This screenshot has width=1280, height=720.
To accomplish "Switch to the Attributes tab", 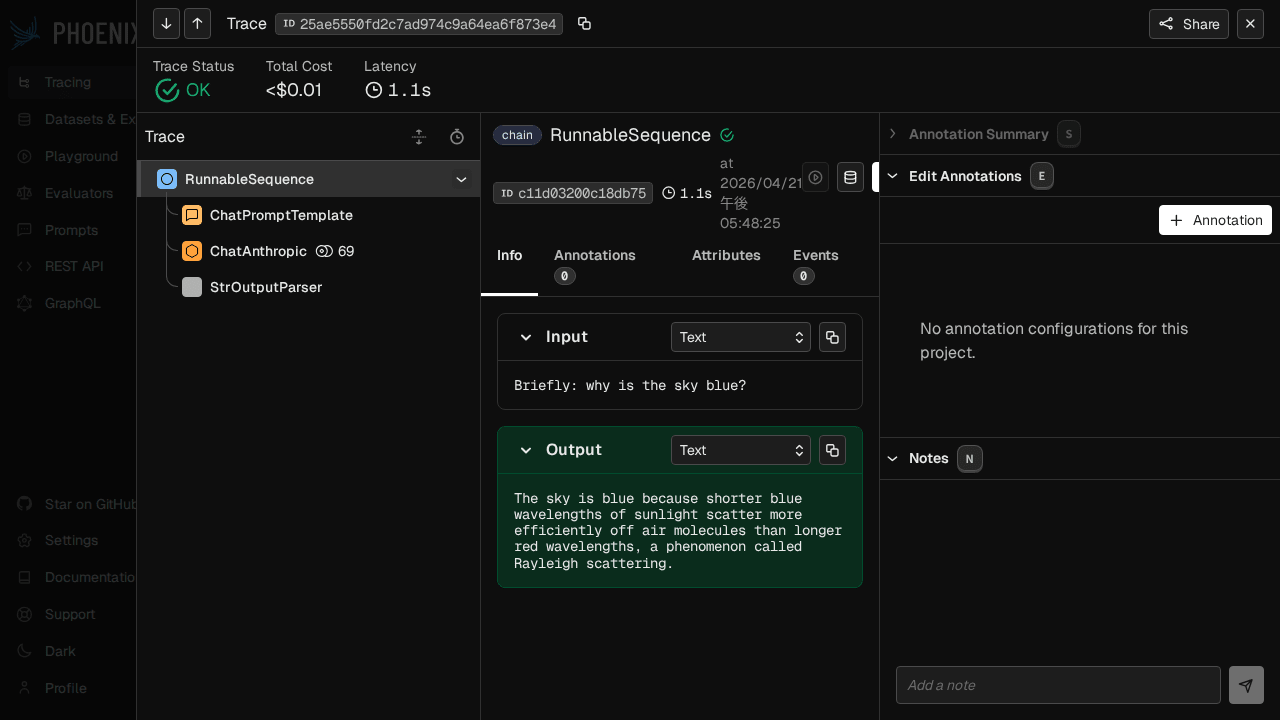I will 726,255.
